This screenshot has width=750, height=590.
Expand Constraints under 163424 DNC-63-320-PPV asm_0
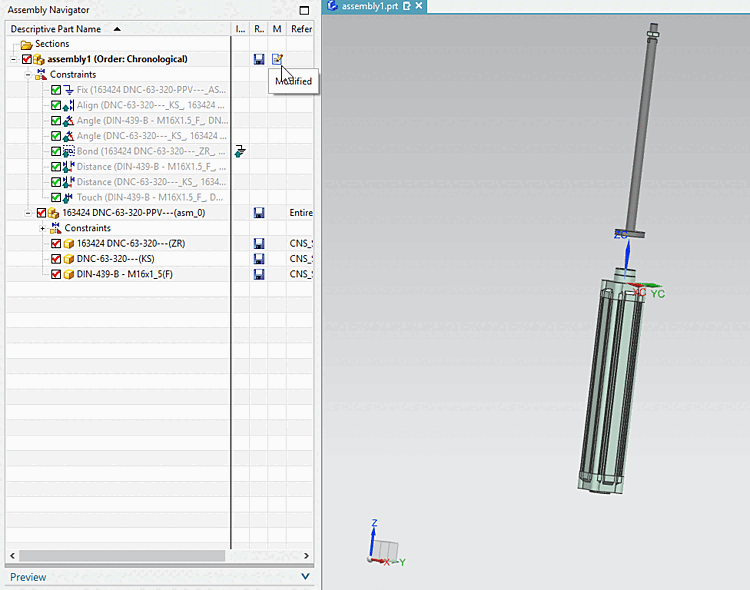42,228
